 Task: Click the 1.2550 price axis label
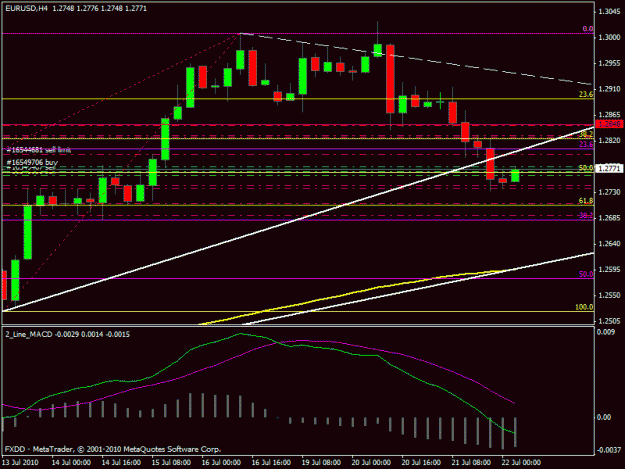coord(609,295)
